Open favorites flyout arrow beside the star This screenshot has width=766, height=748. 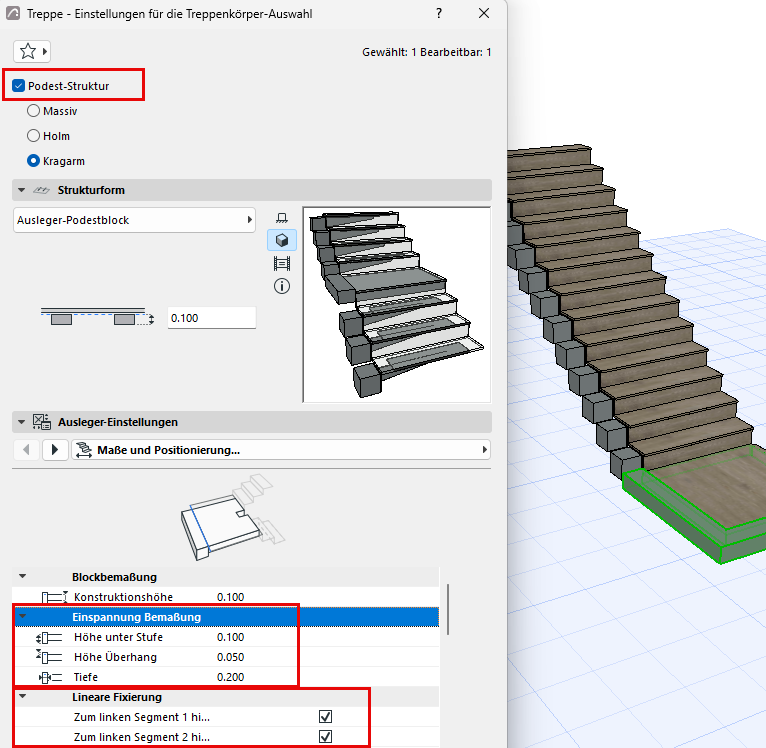tap(45, 51)
